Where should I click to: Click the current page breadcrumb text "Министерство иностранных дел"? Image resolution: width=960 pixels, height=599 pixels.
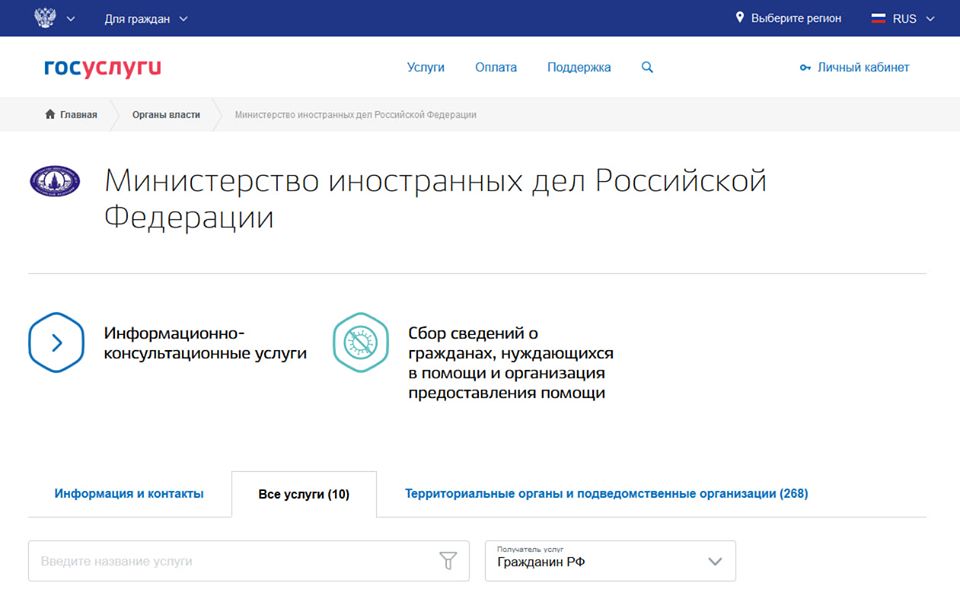(355, 115)
